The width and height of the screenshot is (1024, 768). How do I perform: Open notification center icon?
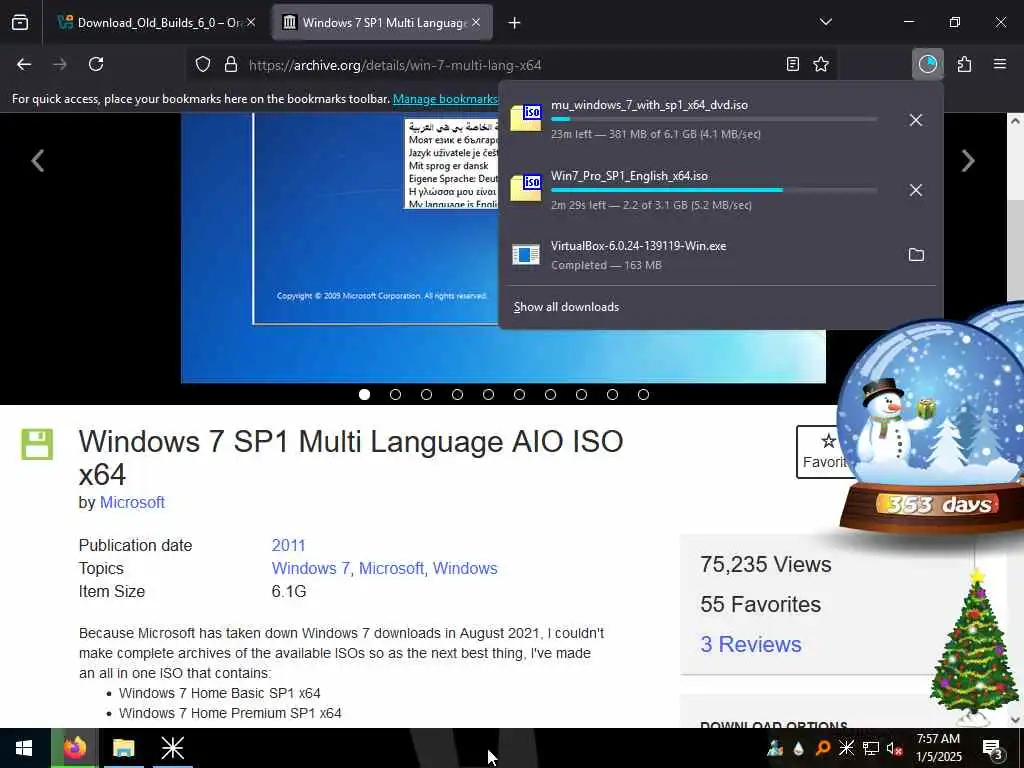(x=993, y=748)
